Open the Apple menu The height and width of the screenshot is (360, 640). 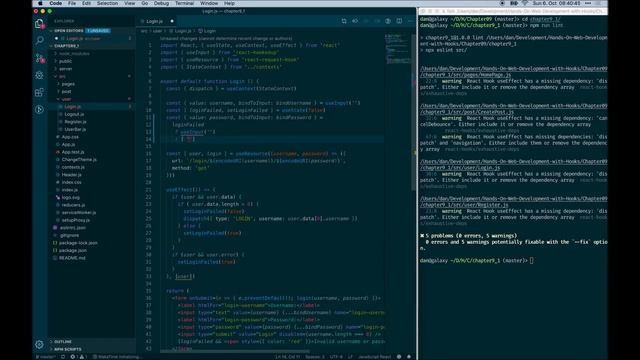40,3
